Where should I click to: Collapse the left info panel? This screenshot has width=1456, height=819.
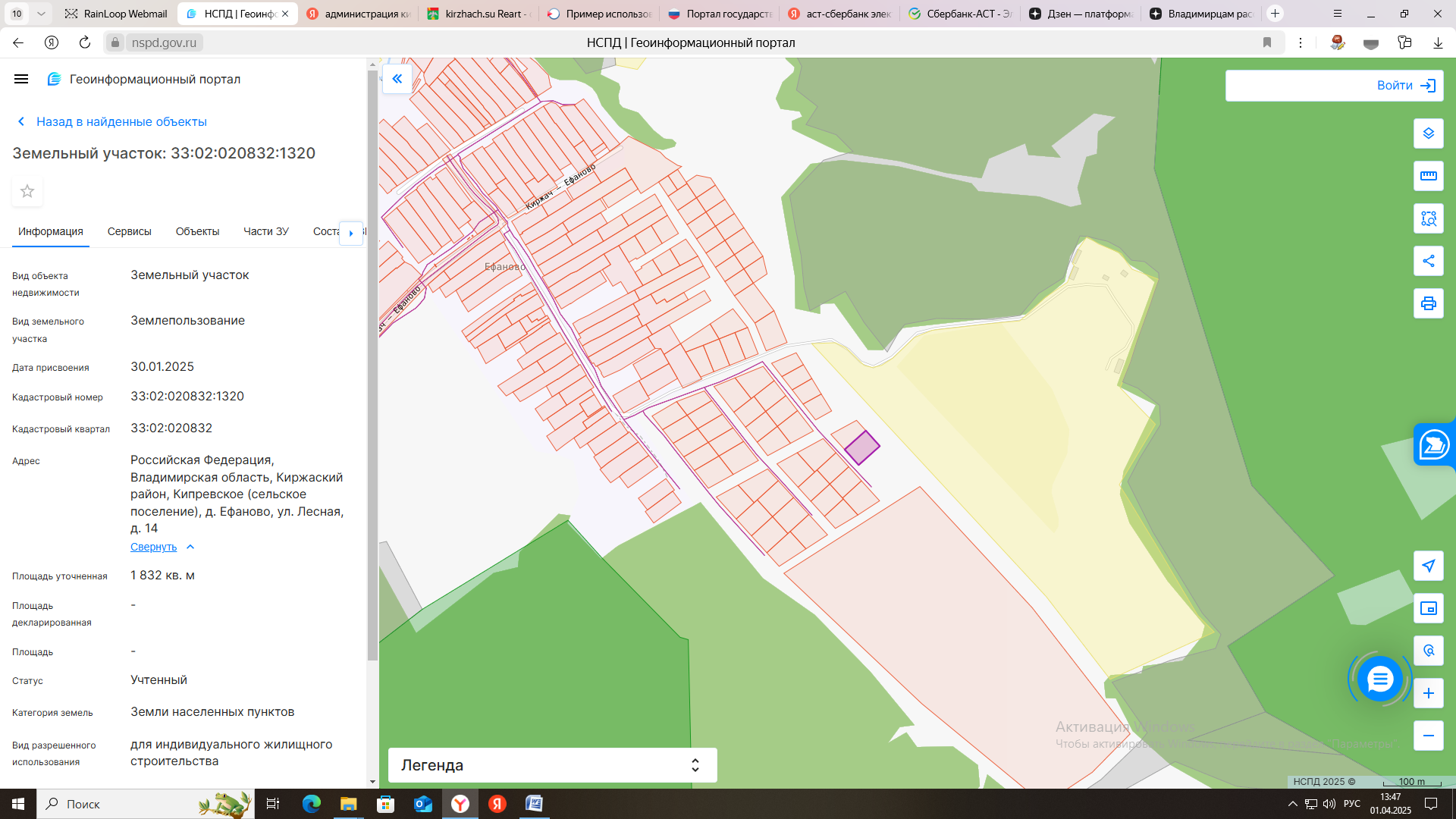[397, 79]
